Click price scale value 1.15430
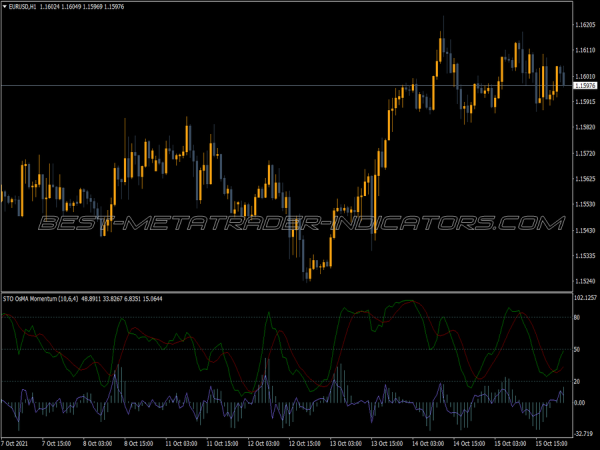Image resolution: width=600 pixels, height=450 pixels. pyautogui.click(x=585, y=230)
